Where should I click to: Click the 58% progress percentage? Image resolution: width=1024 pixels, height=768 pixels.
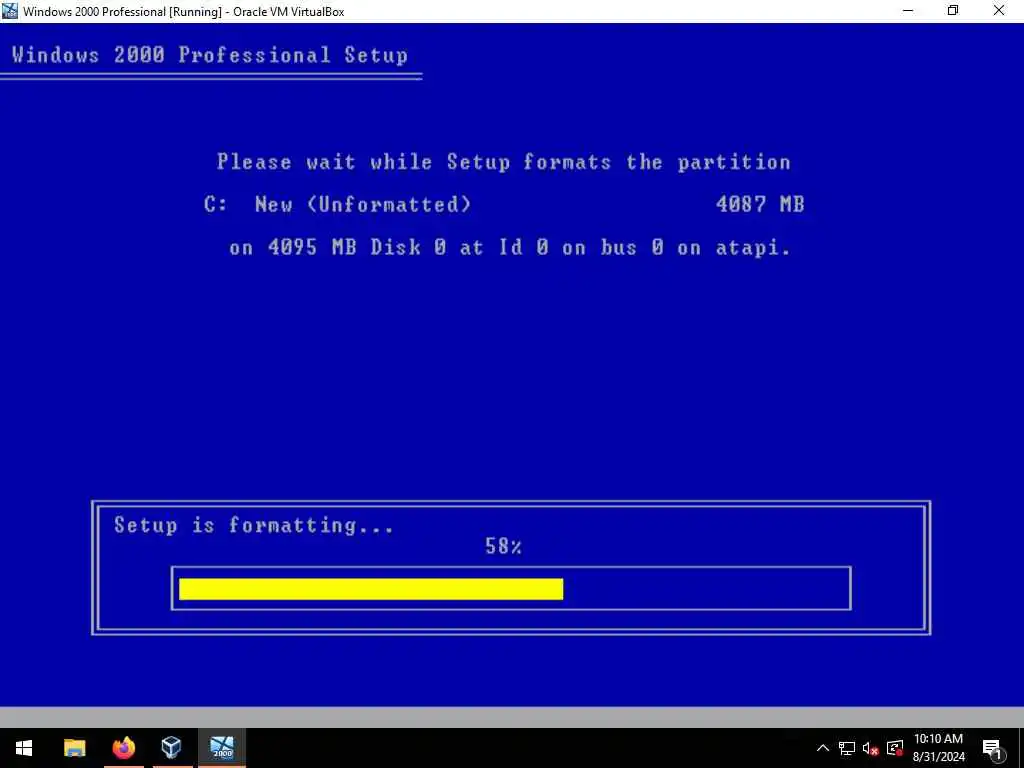pyautogui.click(x=503, y=547)
